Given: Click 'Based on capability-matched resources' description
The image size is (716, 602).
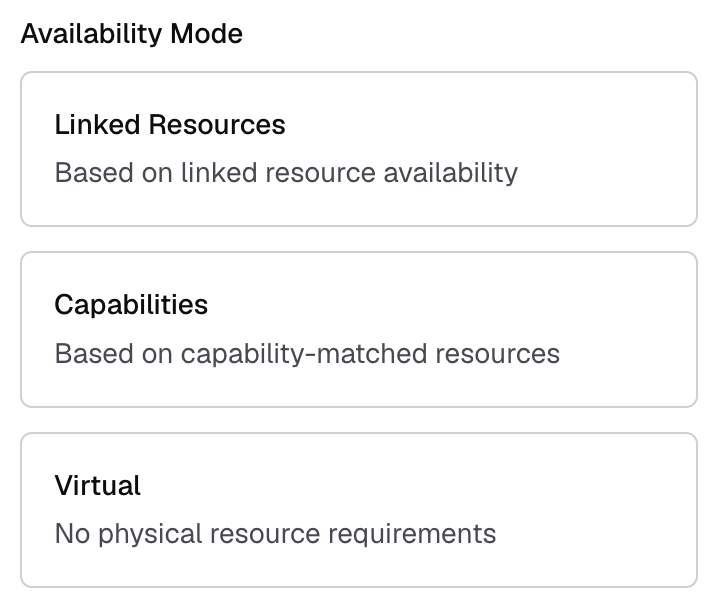Looking at the screenshot, I should [307, 353].
